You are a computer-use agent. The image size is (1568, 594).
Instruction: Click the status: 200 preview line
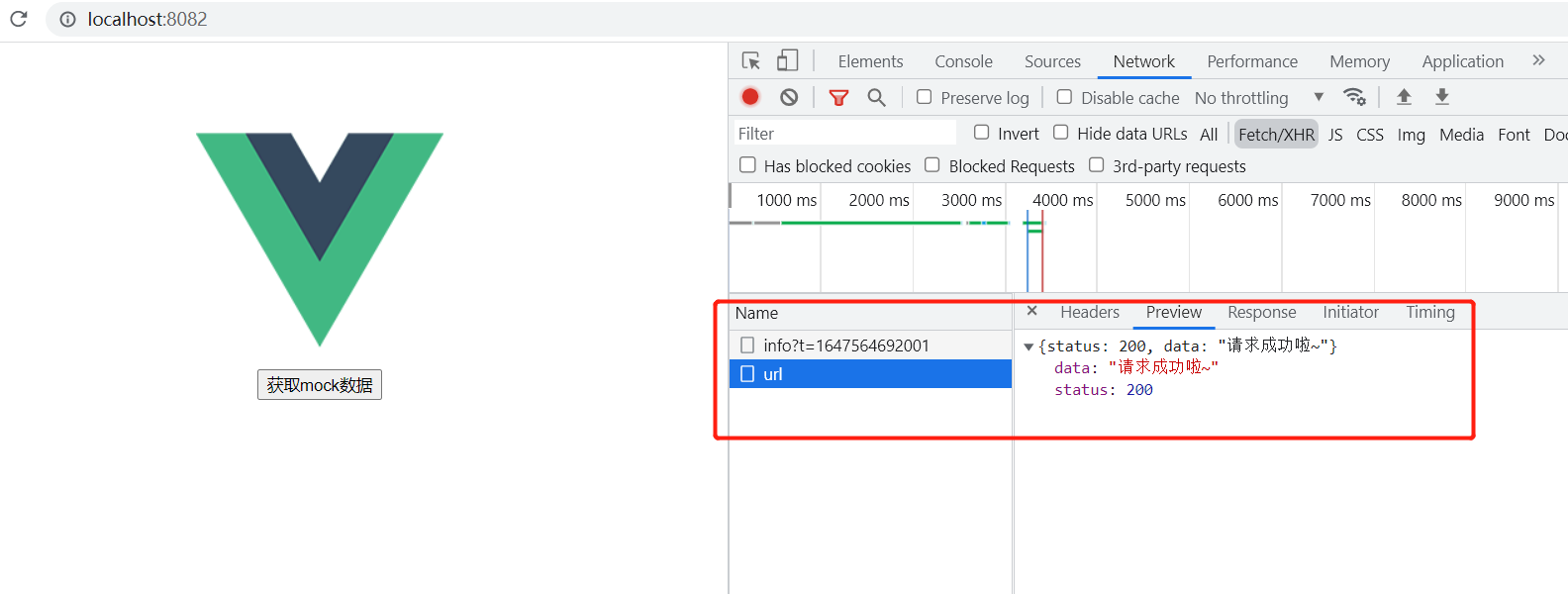pos(1103,390)
